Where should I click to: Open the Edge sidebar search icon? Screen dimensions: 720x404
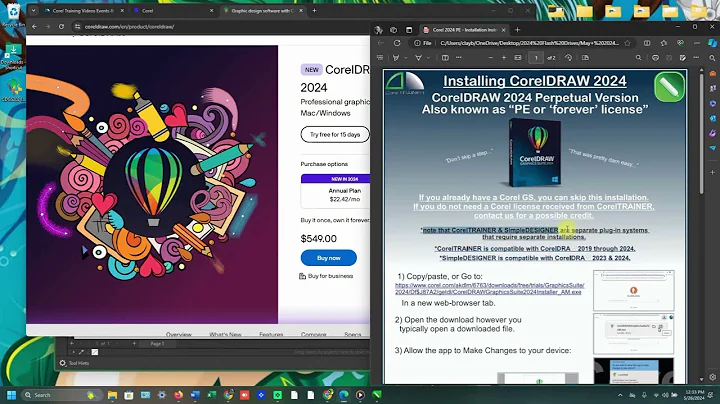713,58
